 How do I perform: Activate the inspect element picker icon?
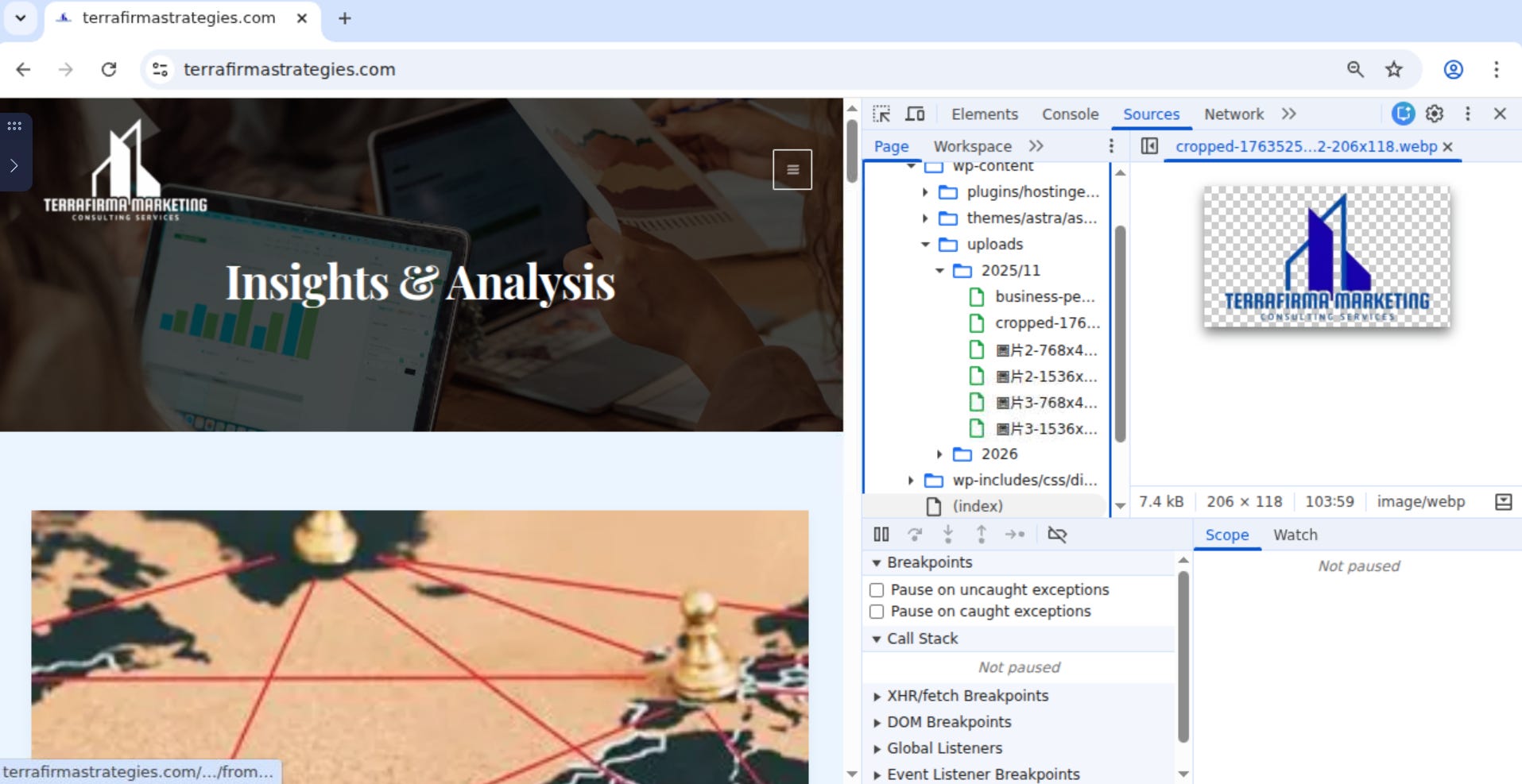(881, 114)
